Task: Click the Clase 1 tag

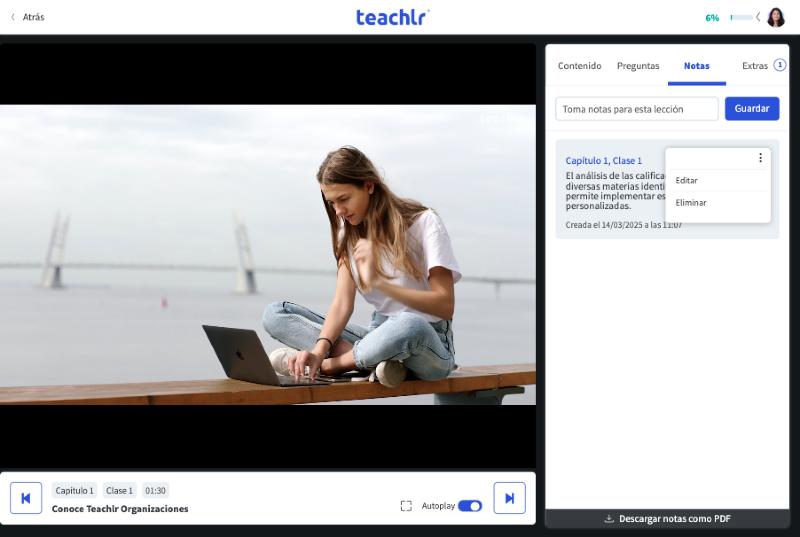Action: [119, 491]
